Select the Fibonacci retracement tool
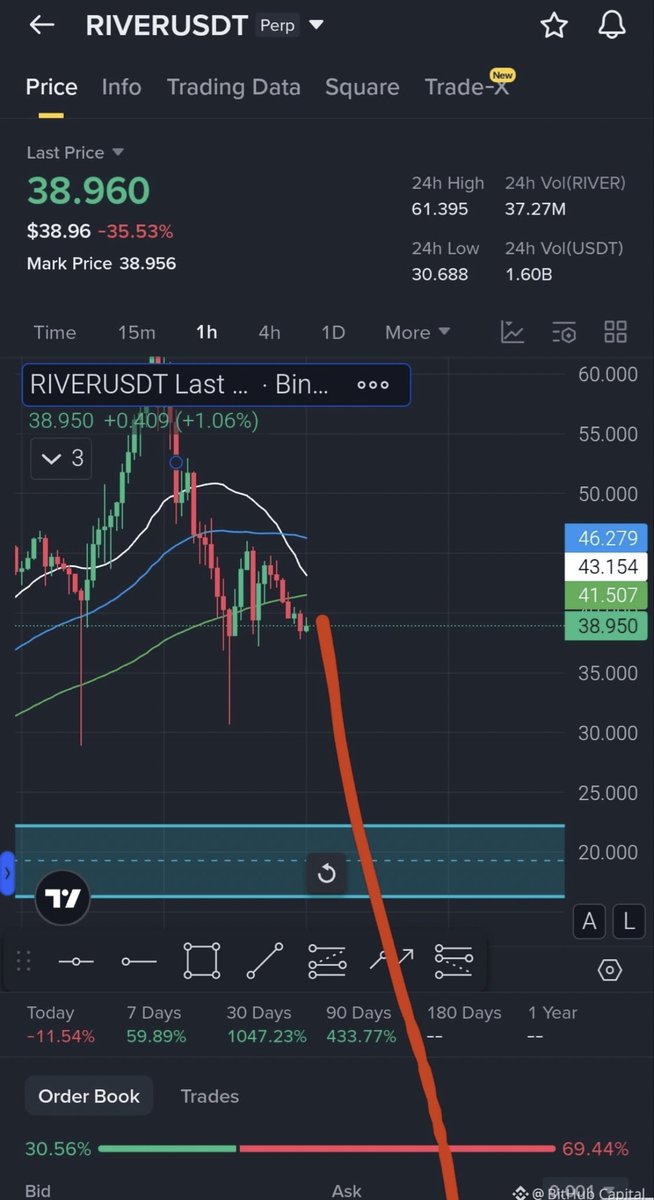The image size is (654, 1200). tap(327, 961)
